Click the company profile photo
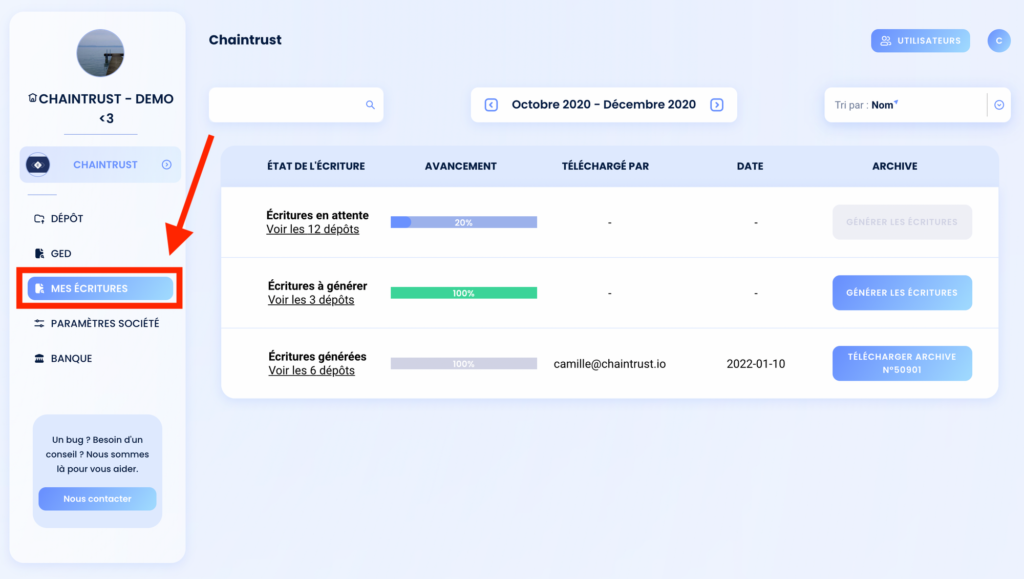 tap(100, 53)
